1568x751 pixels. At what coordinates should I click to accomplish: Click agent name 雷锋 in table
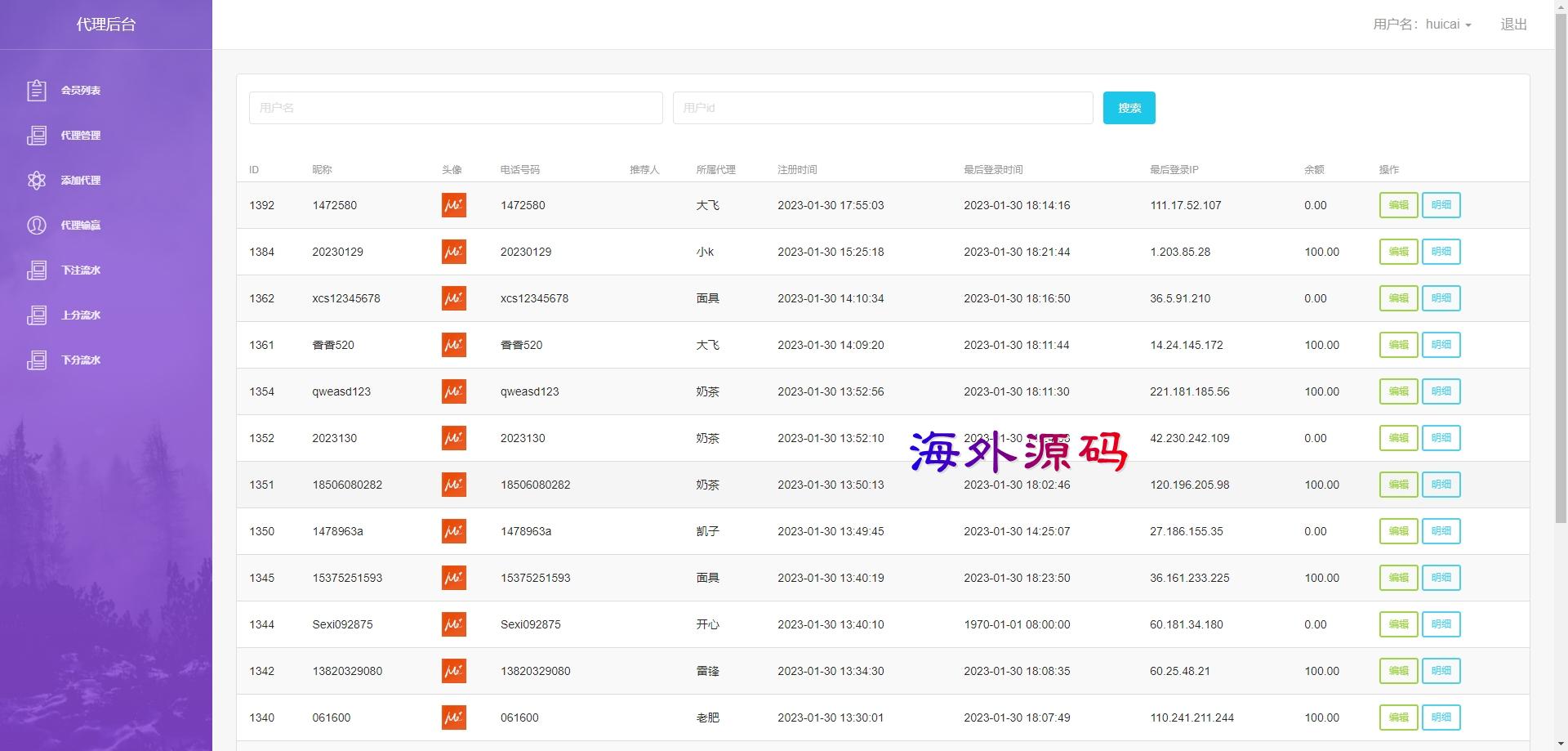pos(708,671)
